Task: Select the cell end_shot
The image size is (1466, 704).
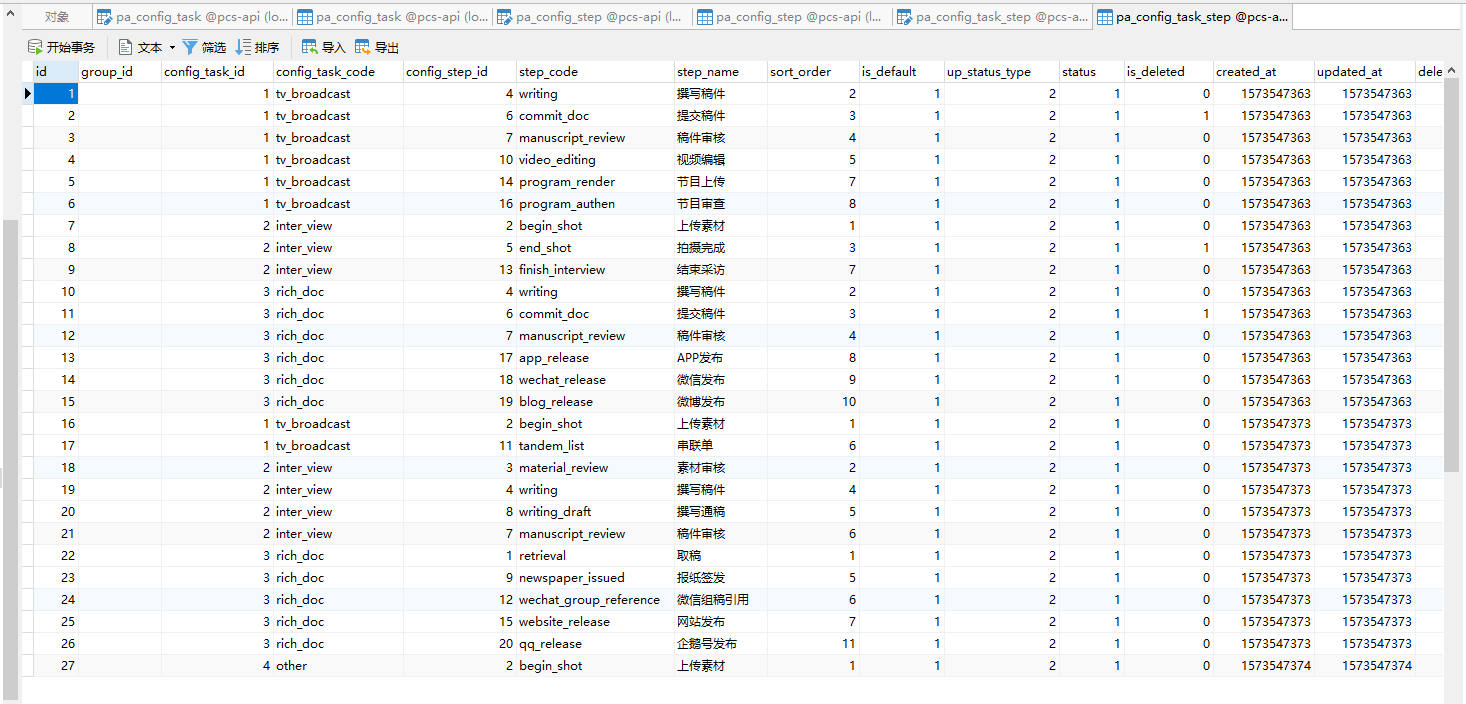Action: click(x=595, y=248)
